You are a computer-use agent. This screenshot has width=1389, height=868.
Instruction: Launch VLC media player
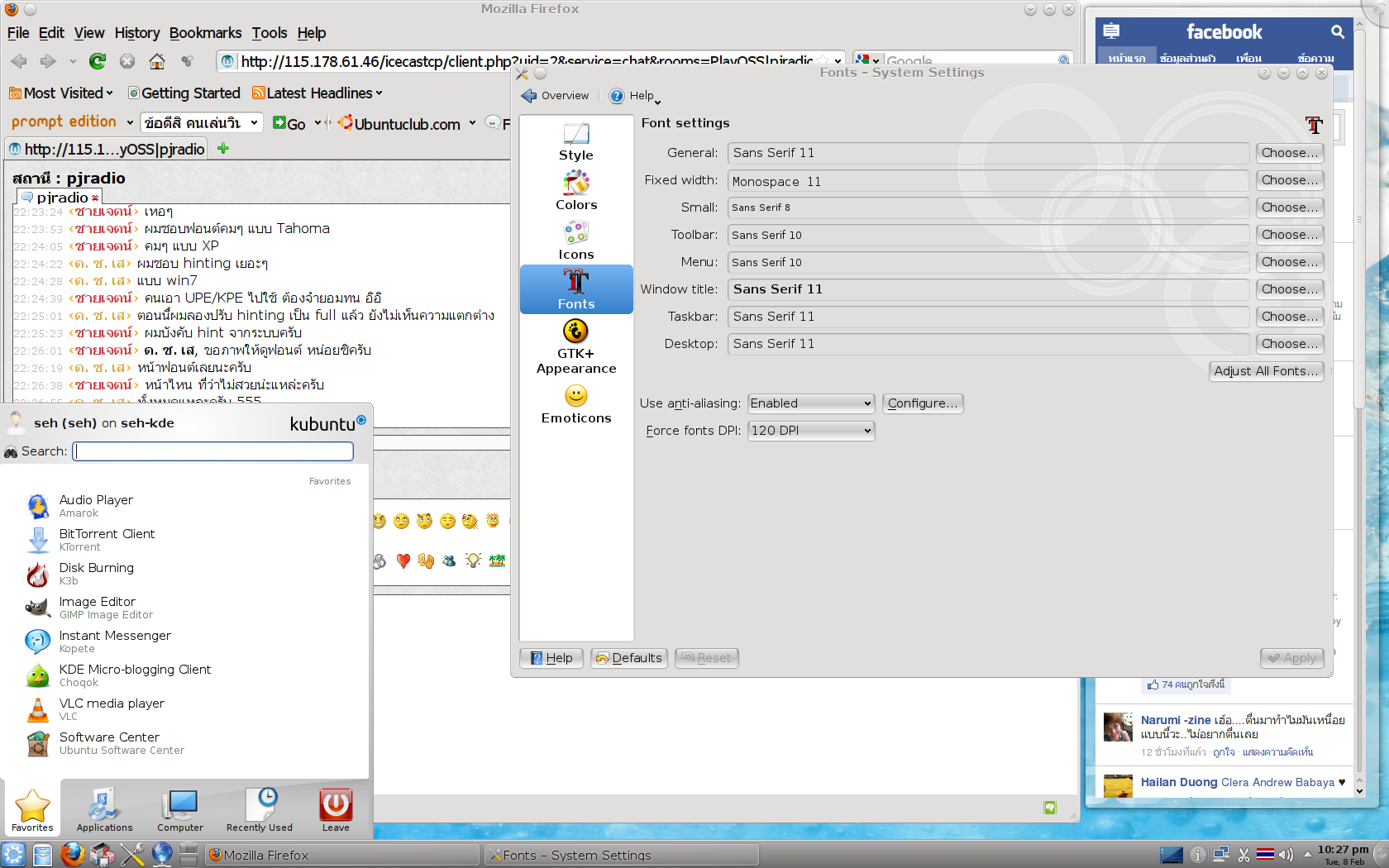(186, 709)
